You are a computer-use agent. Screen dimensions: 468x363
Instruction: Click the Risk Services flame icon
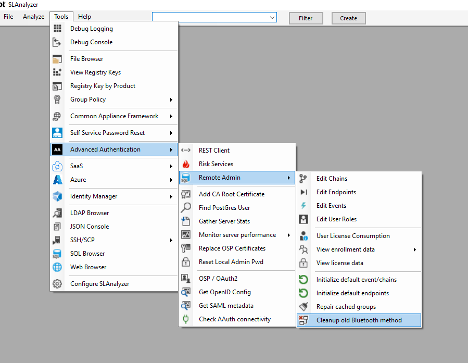(186, 164)
